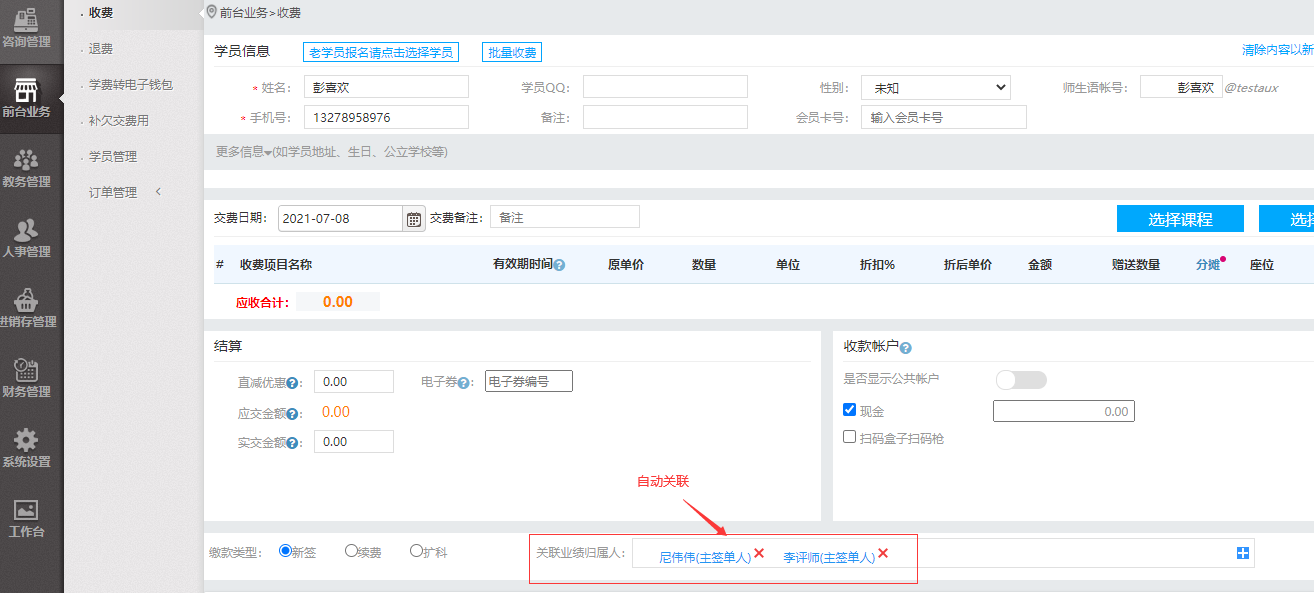
Task: Select the 扩科 radio button
Action: [417, 551]
